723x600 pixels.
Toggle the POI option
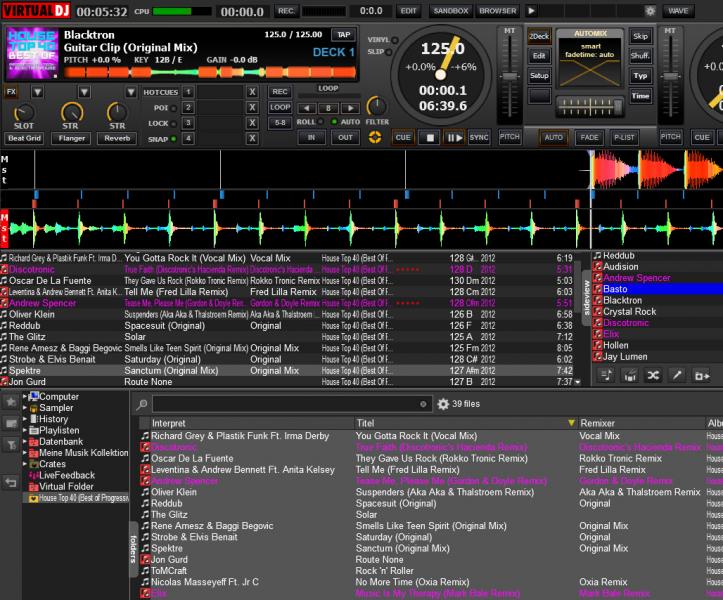point(173,108)
